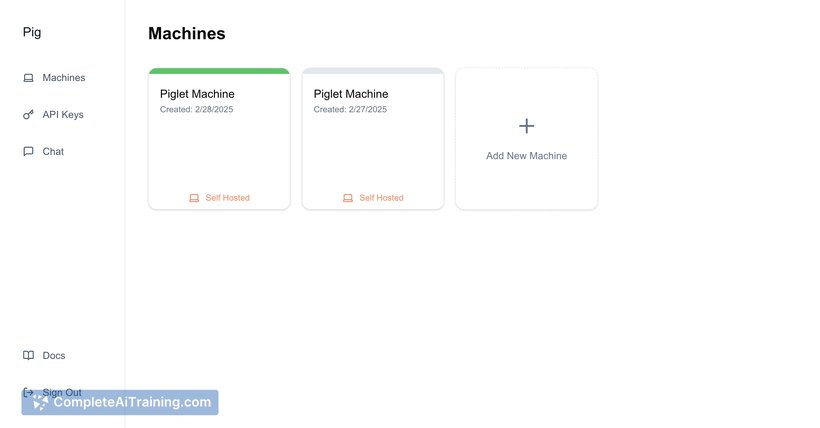Click the laptop icon beside Machines in sidebar
The height and width of the screenshot is (428, 820).
(x=28, y=78)
